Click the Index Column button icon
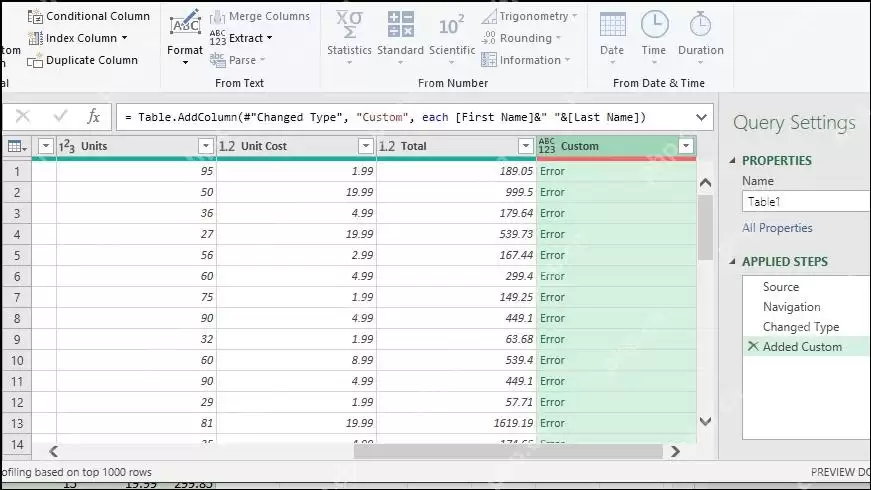The height and width of the screenshot is (490, 871). coord(35,38)
